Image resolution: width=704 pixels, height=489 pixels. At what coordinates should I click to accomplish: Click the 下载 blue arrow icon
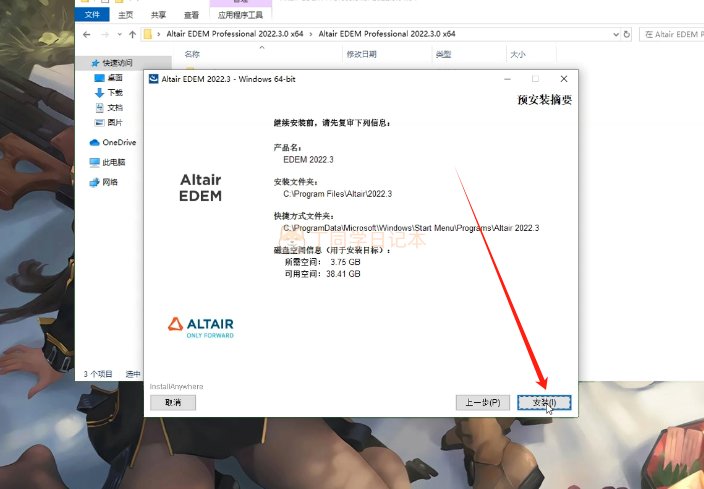99,93
